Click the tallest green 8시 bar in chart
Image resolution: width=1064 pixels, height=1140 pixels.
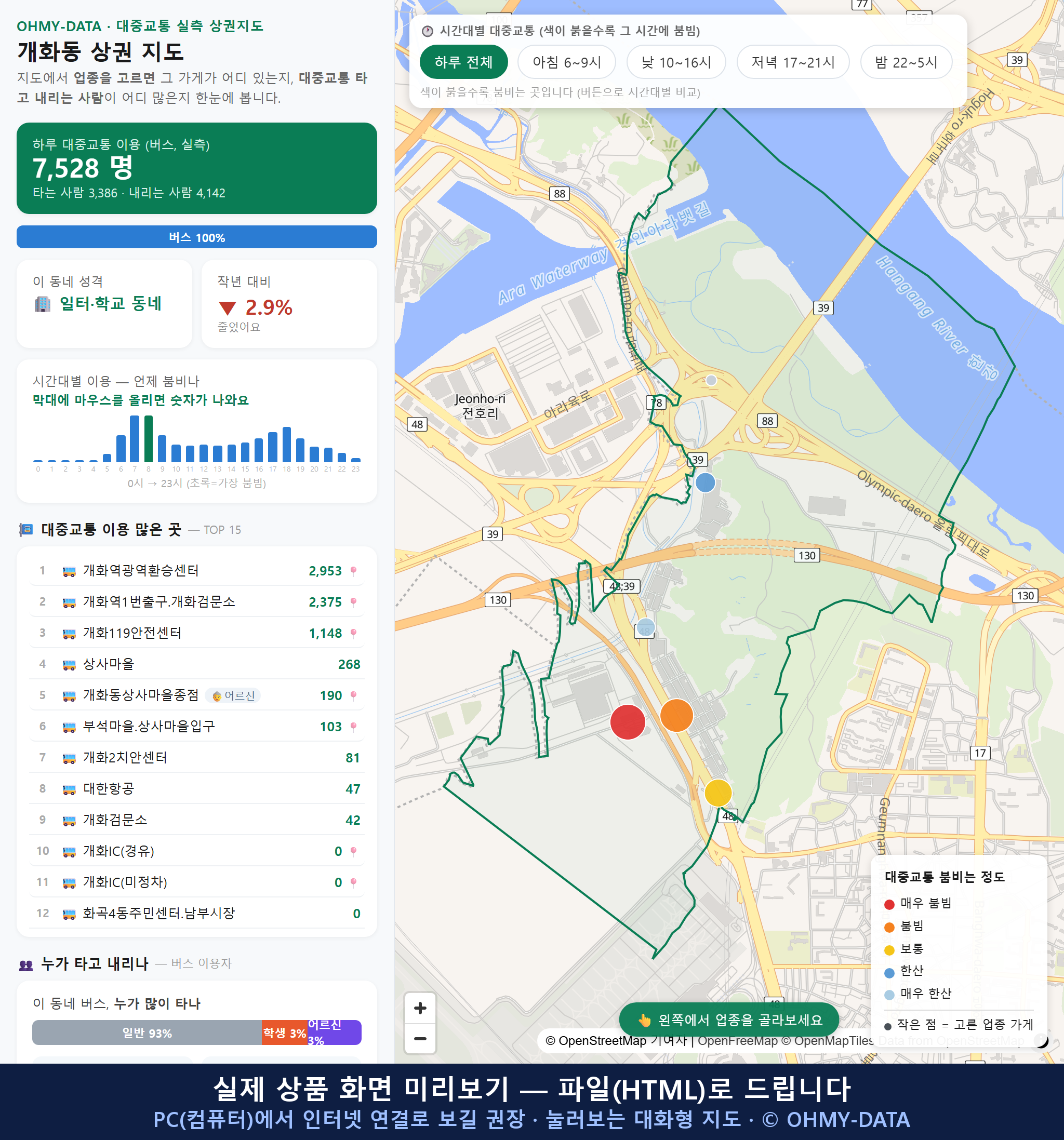coord(149,439)
